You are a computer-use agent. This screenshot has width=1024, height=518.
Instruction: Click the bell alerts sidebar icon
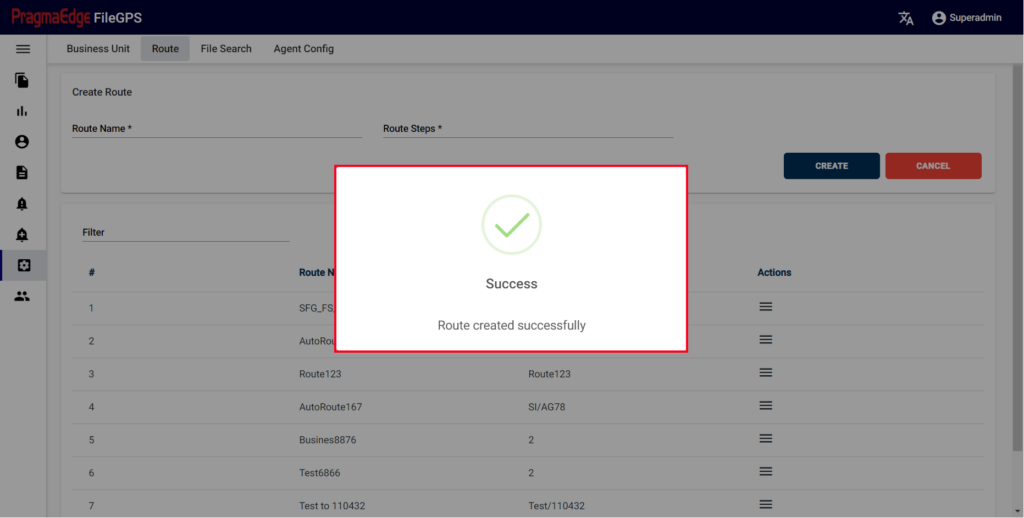[x=22, y=204]
